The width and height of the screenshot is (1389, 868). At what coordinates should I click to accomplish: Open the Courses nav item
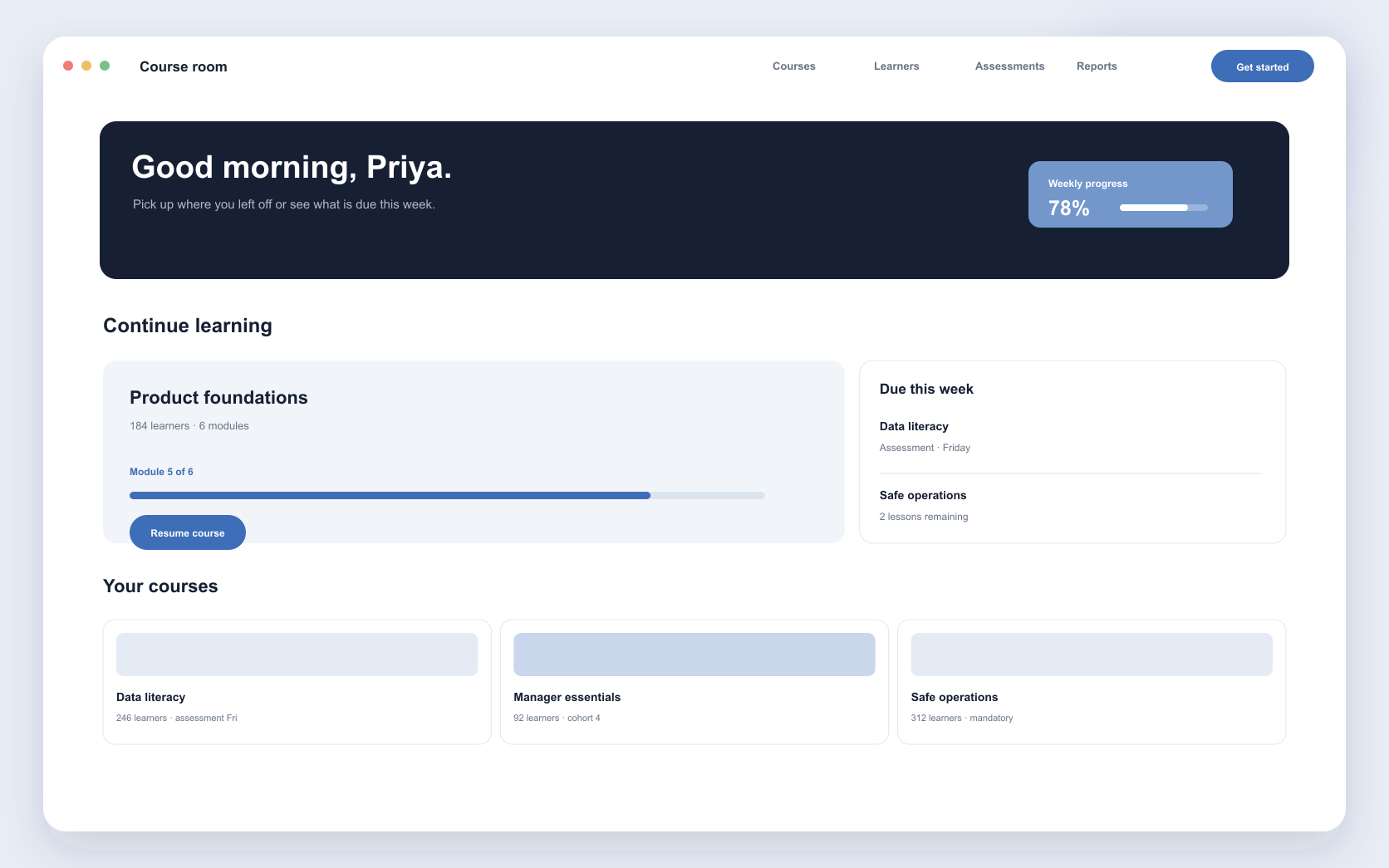[793, 66]
